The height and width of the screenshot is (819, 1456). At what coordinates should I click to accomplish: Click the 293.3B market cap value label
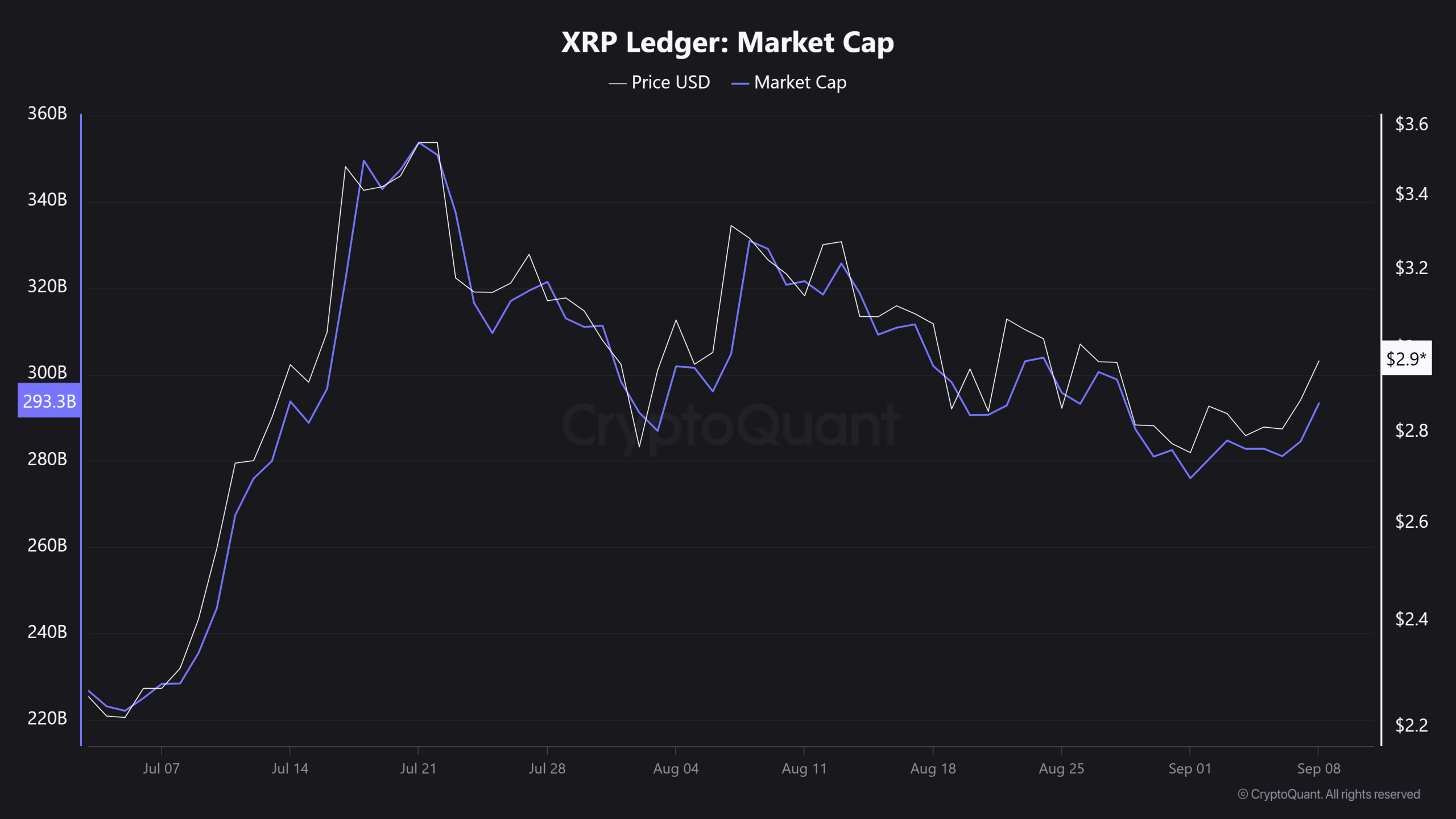click(x=49, y=400)
